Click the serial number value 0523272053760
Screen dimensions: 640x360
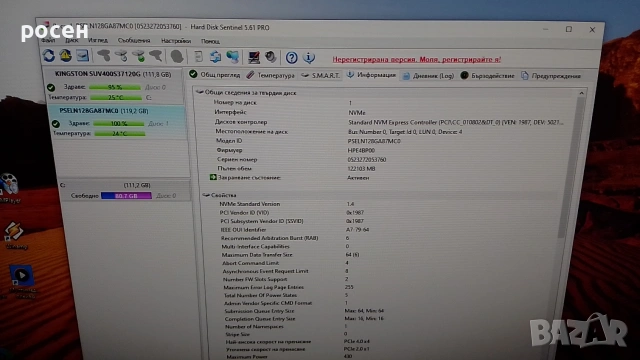tap(367, 160)
